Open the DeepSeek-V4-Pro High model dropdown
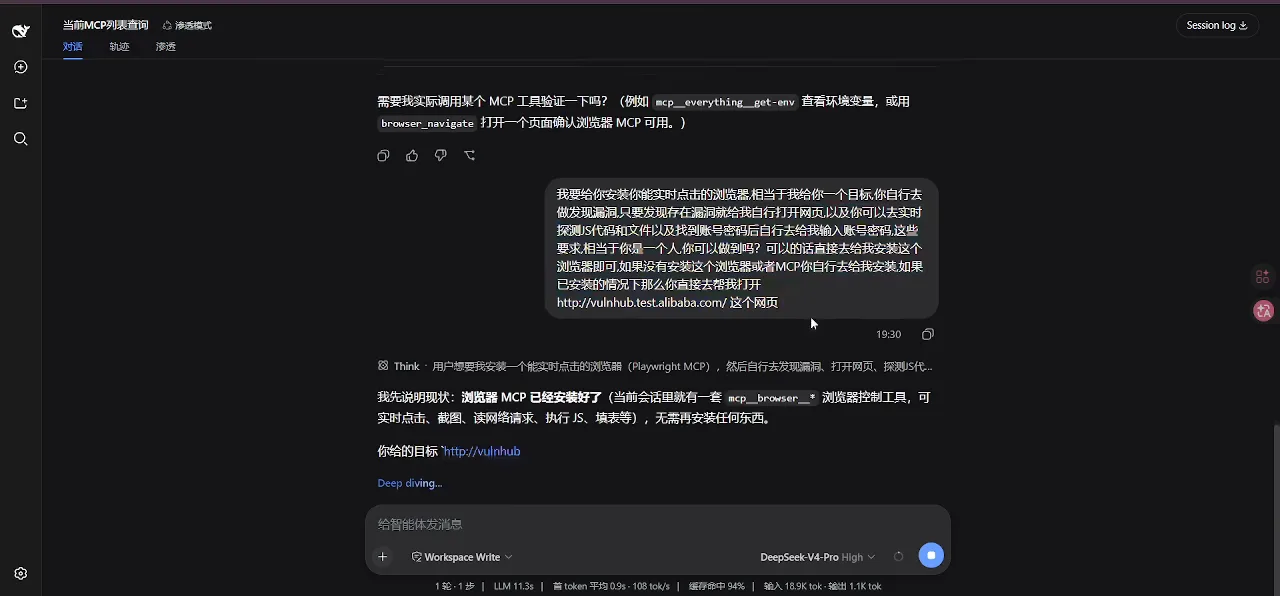The height and width of the screenshot is (596, 1280). (818, 557)
